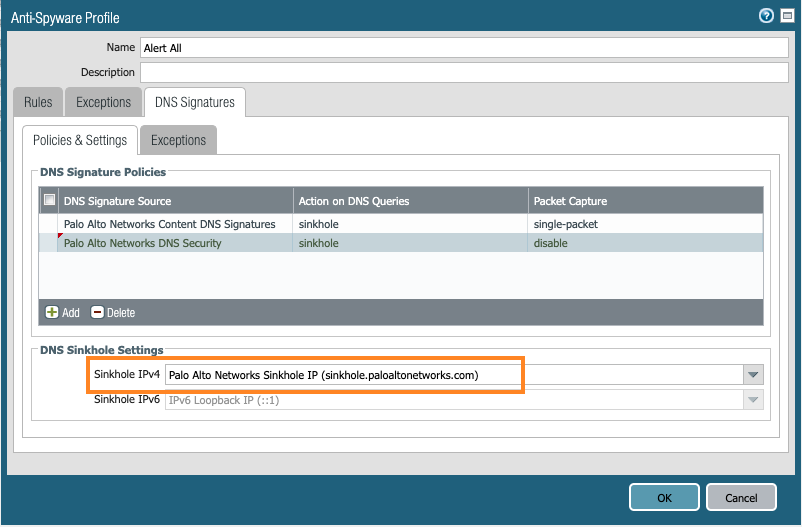802x527 pixels.
Task: Click the Name field containing Alert All
Action: click(464, 47)
